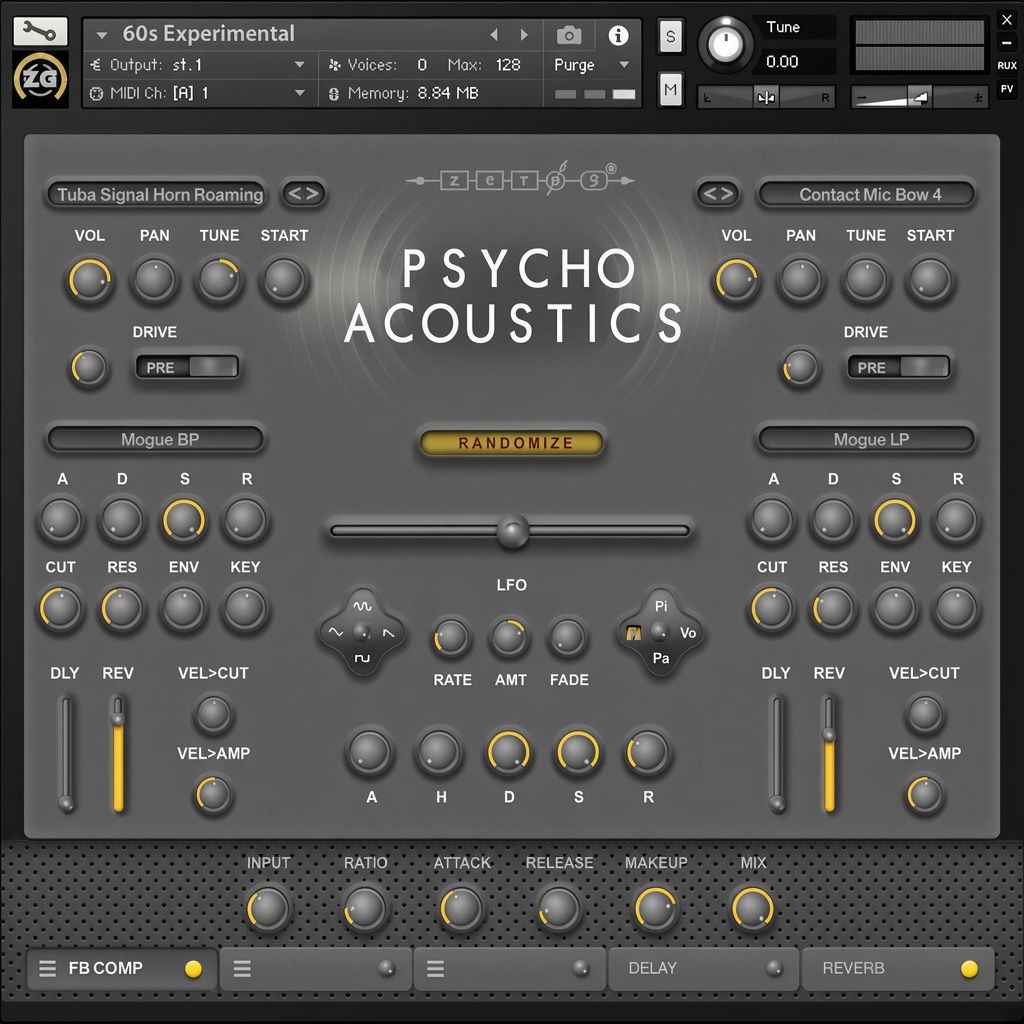
Task: Select square wave LFO shape
Action: point(362,658)
